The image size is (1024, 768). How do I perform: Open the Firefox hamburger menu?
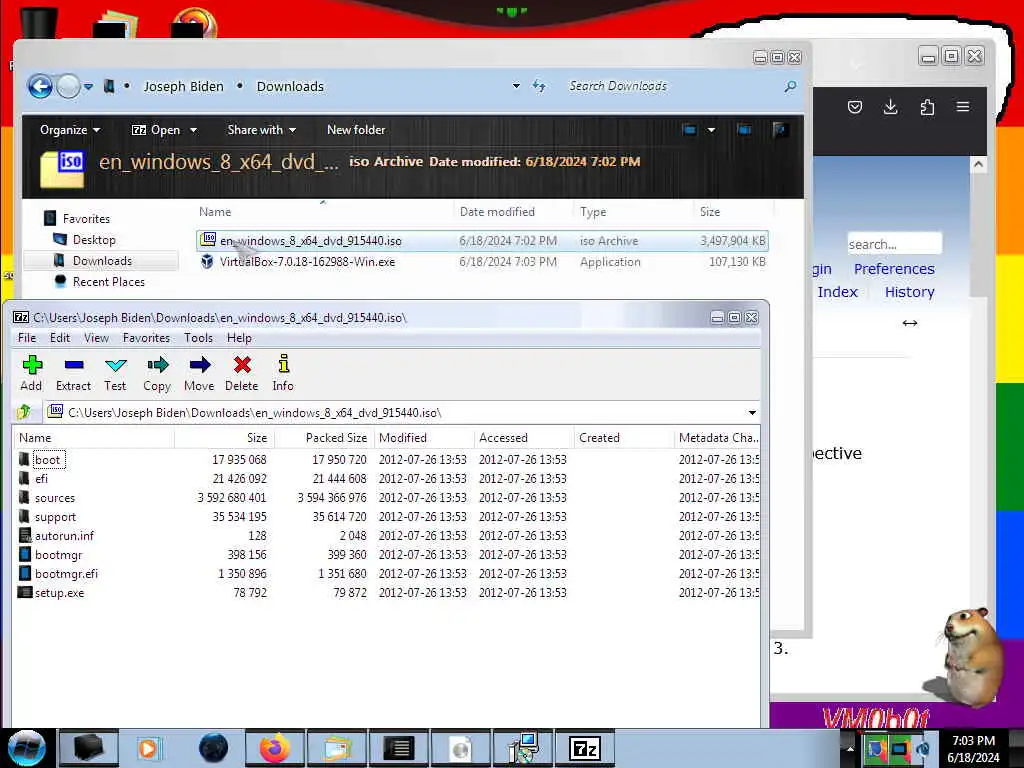click(963, 106)
